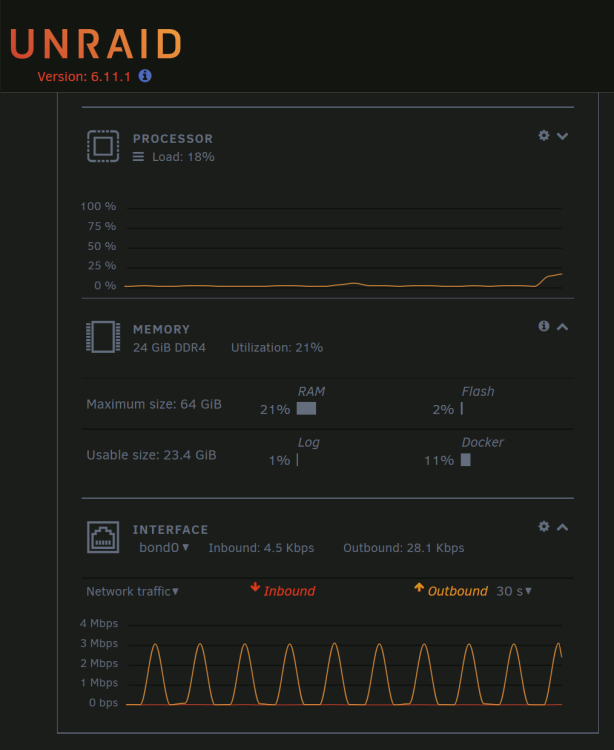Image resolution: width=614 pixels, height=750 pixels.
Task: Click the UNRAID logo
Action: tap(96, 44)
